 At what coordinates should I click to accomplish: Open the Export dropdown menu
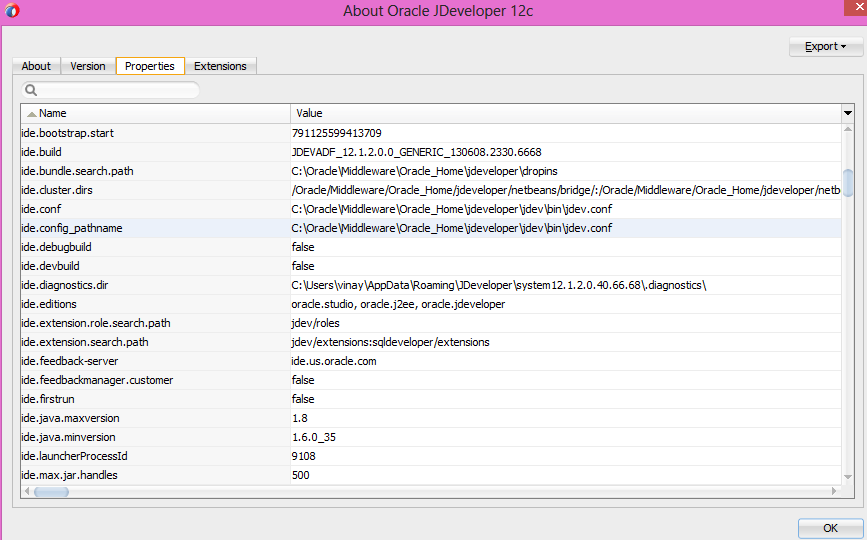coord(826,46)
